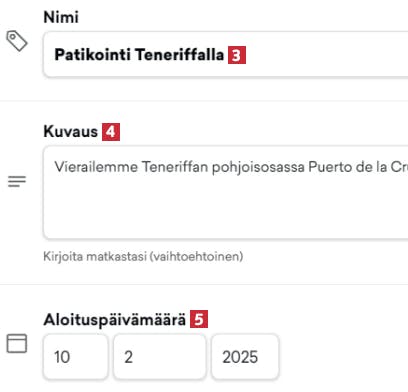Click the text lines icon beside Kuvaus
408x392 pixels.
click(x=17, y=182)
